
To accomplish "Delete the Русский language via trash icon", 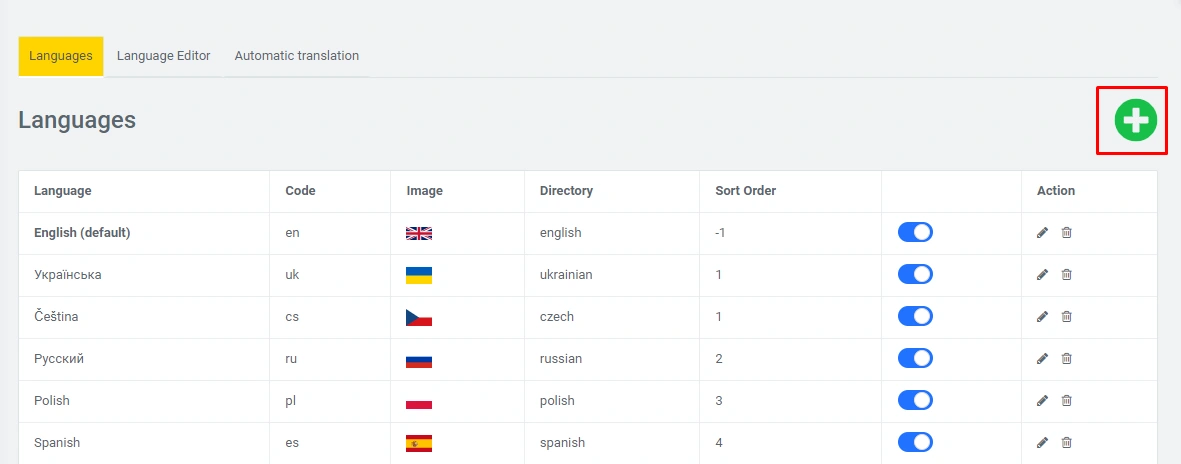I will 1066,359.
